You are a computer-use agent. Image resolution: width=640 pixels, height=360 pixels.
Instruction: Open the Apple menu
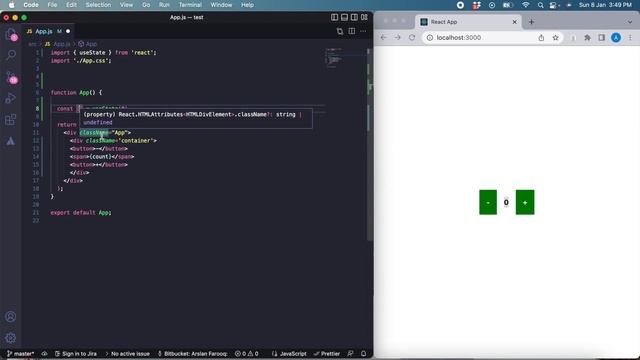pyautogui.click(x=11, y=5)
